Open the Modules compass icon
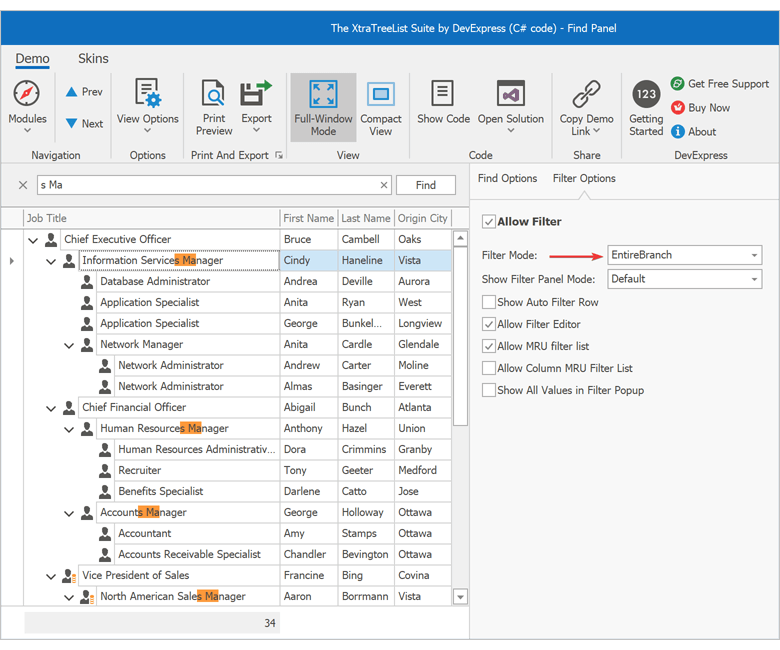The width and height of the screenshot is (780, 650). tap(27, 95)
